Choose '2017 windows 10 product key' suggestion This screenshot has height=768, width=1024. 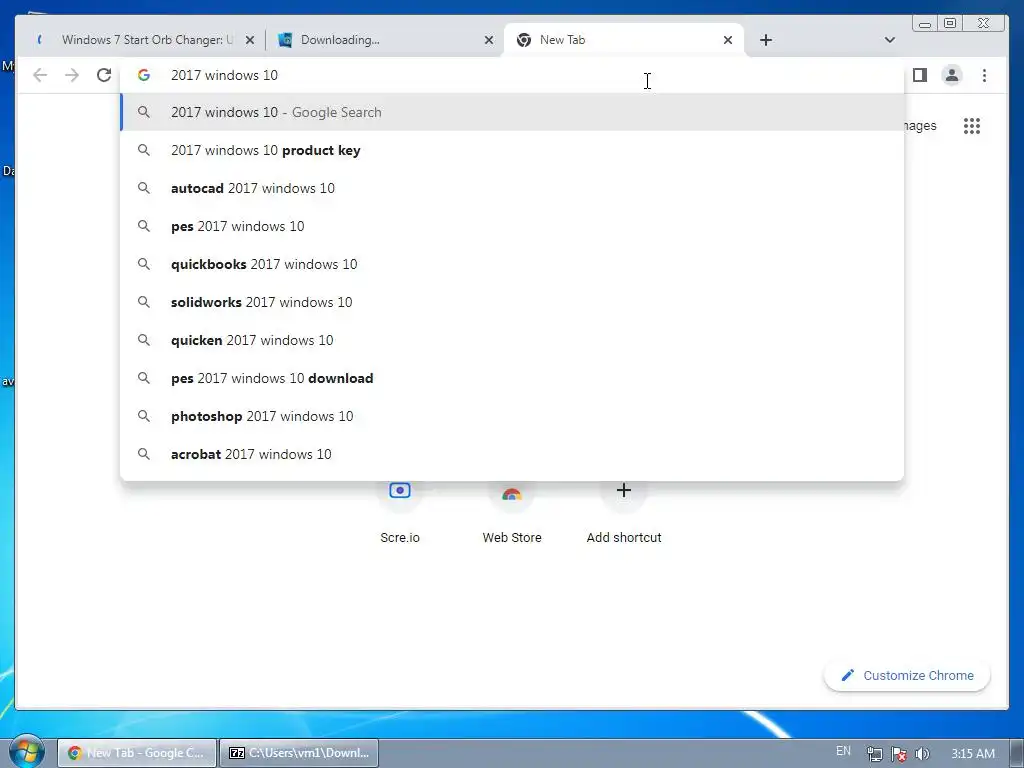(x=512, y=150)
